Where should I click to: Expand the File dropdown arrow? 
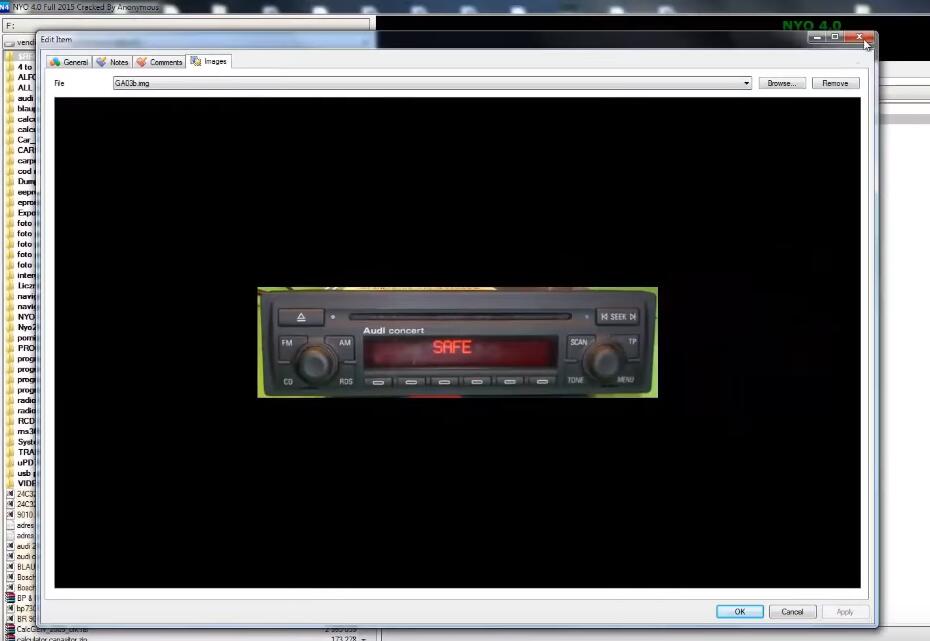(746, 83)
